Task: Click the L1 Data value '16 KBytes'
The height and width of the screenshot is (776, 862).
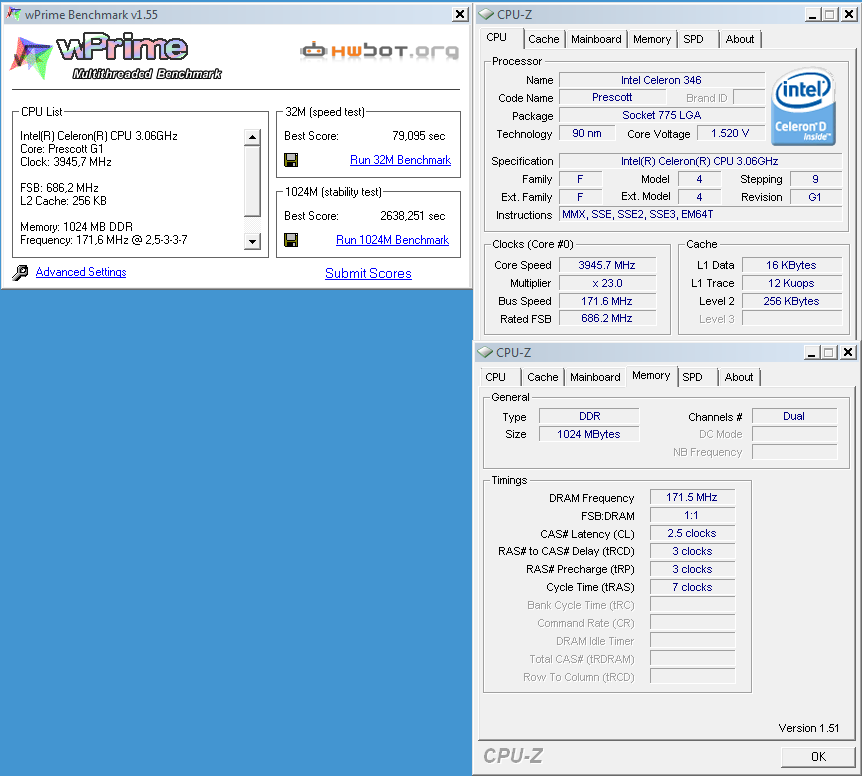Action: 791,265
